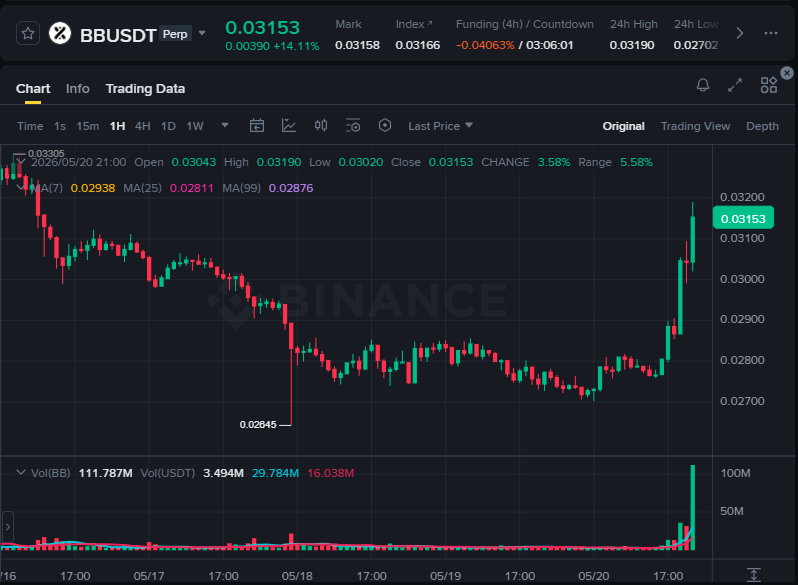The image size is (798, 585).
Task: Click the MA(7) value 0.02938
Action: pos(93,188)
